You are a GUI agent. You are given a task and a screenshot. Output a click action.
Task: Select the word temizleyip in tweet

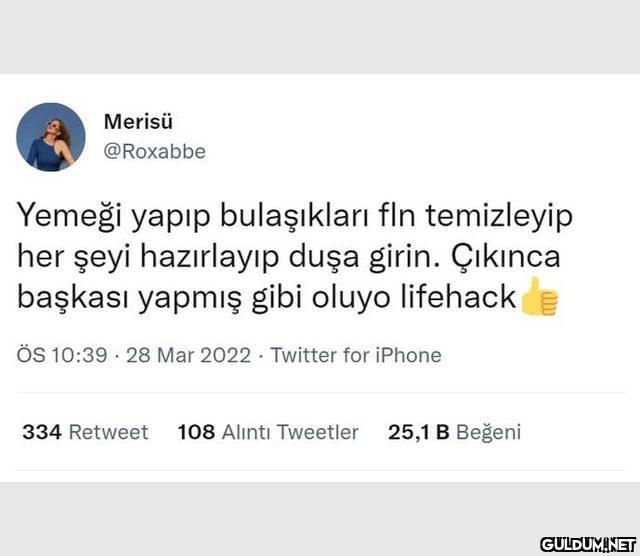tap(500, 216)
